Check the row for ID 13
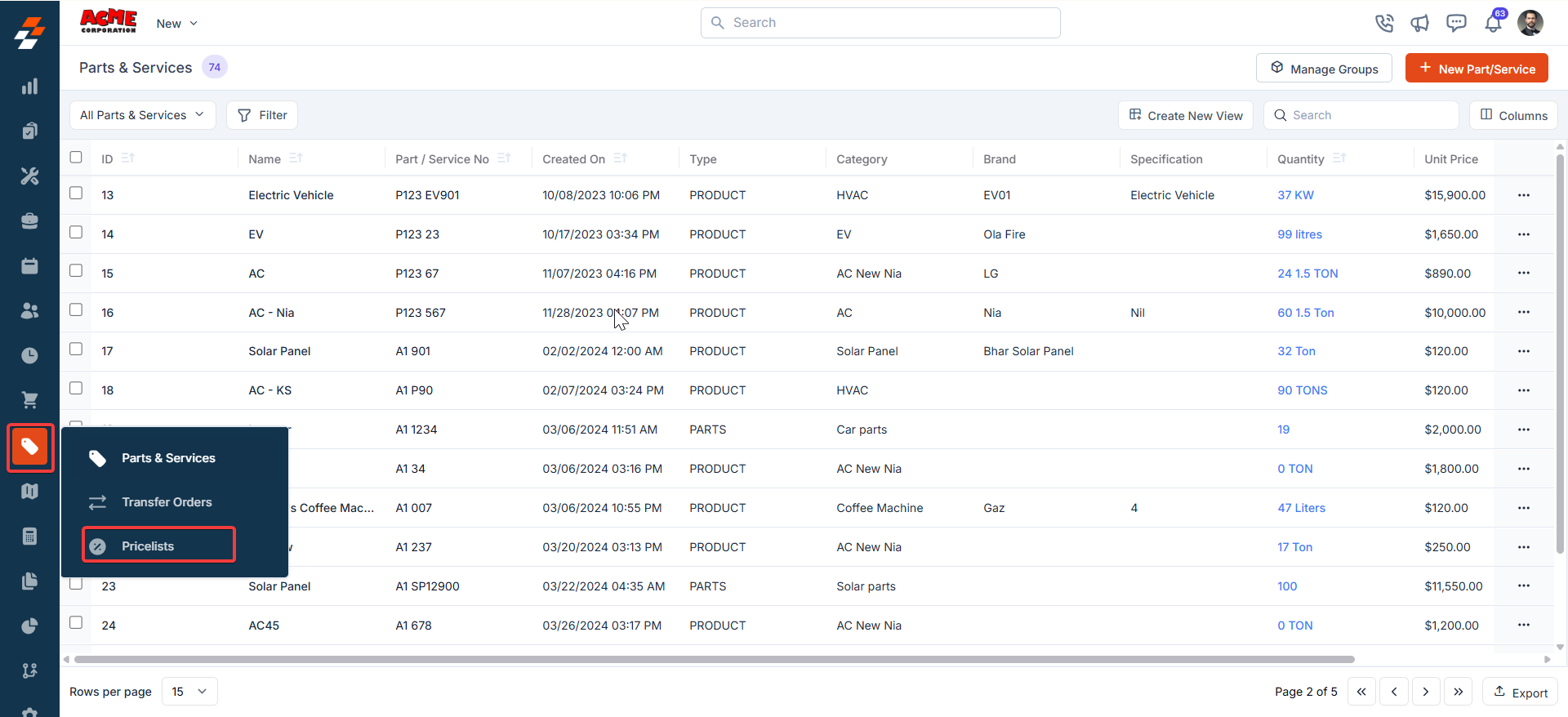The height and width of the screenshot is (717, 1568). (x=76, y=193)
